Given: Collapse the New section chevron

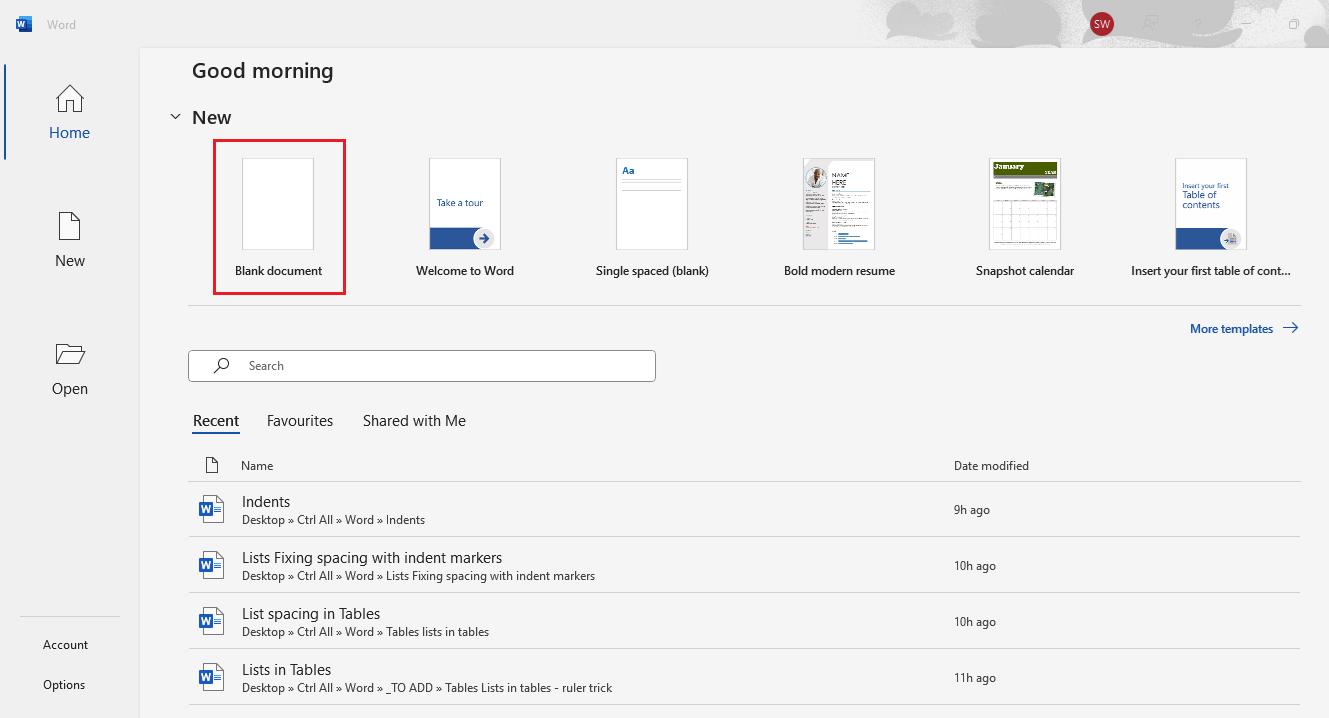Looking at the screenshot, I should (x=175, y=117).
